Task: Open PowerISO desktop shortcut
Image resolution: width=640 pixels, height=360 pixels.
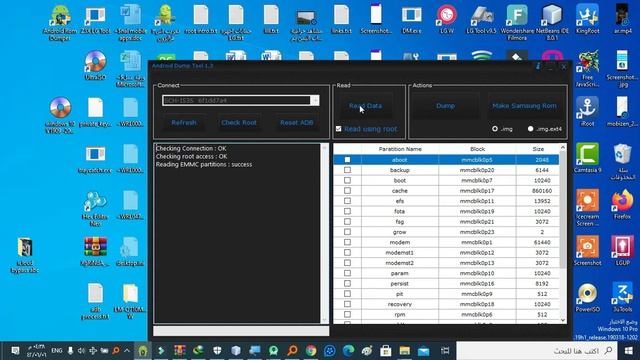Action: click(587, 297)
